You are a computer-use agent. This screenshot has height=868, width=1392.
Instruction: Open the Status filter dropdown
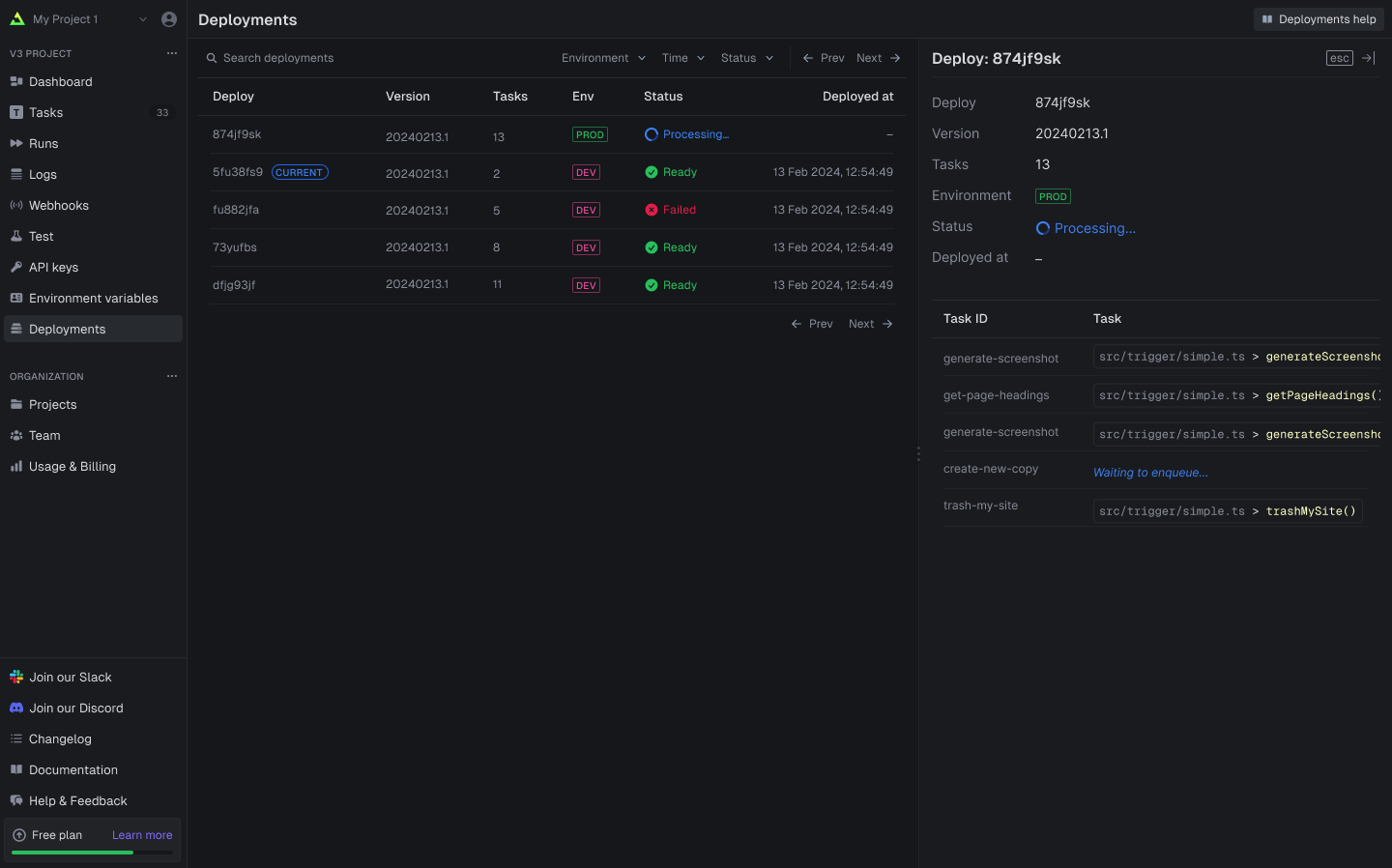[x=747, y=58]
